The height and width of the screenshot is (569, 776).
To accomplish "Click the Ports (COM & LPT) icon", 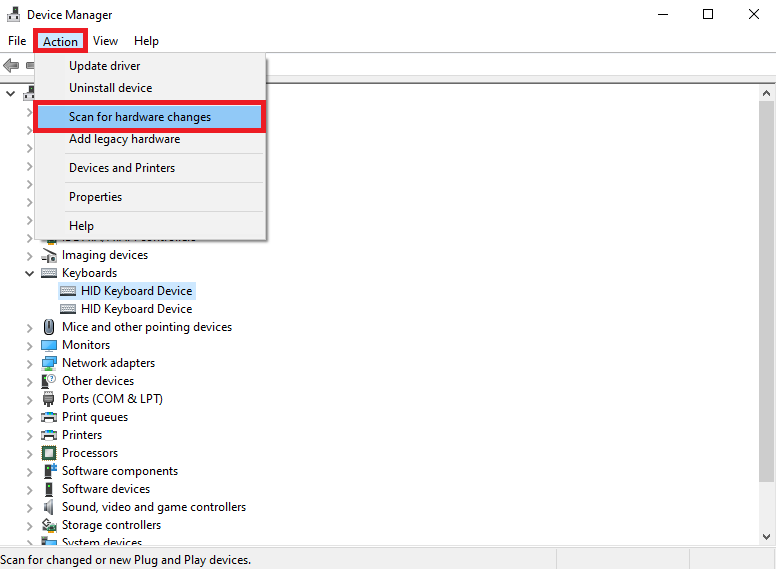I will pyautogui.click(x=48, y=399).
